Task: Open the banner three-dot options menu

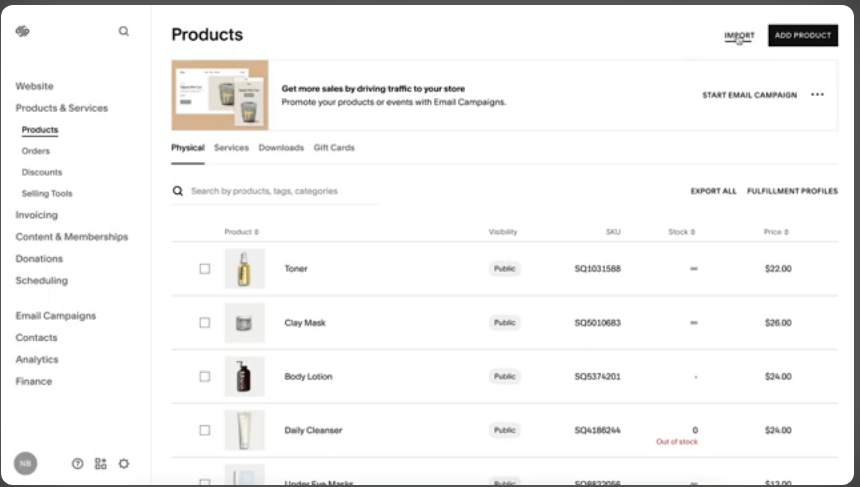Action: point(817,95)
